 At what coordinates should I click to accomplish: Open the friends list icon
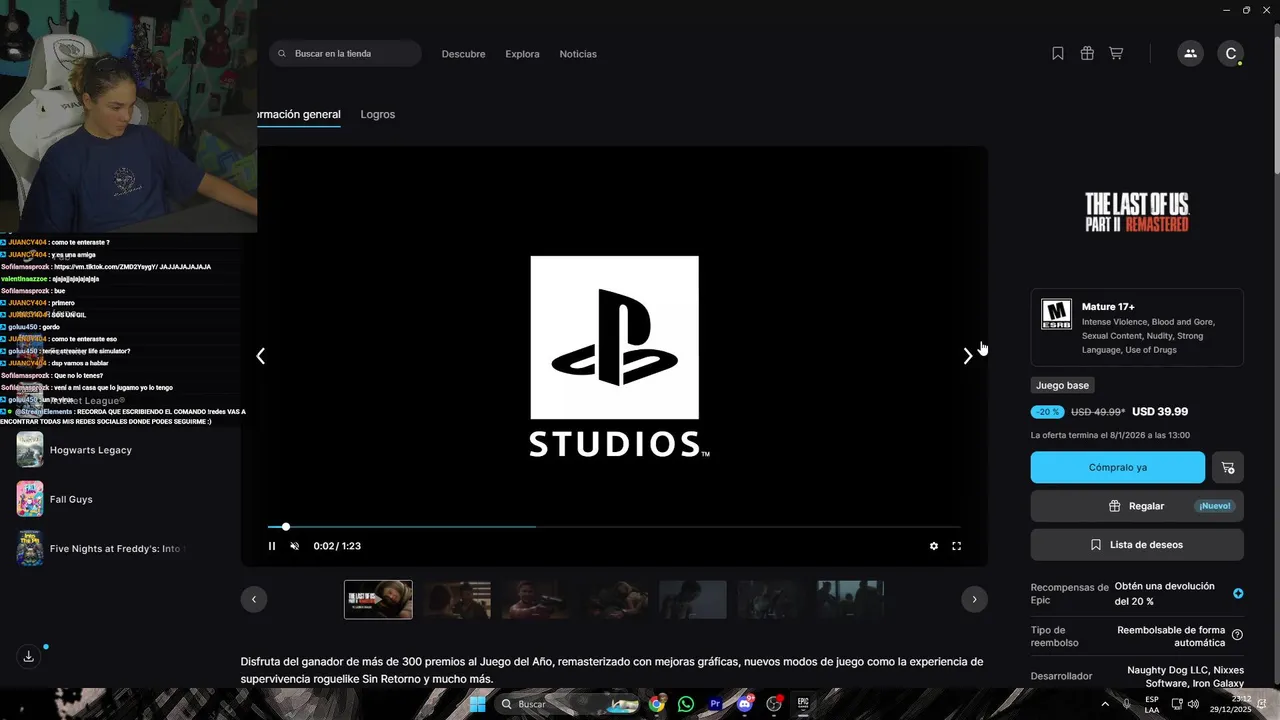pos(1190,54)
